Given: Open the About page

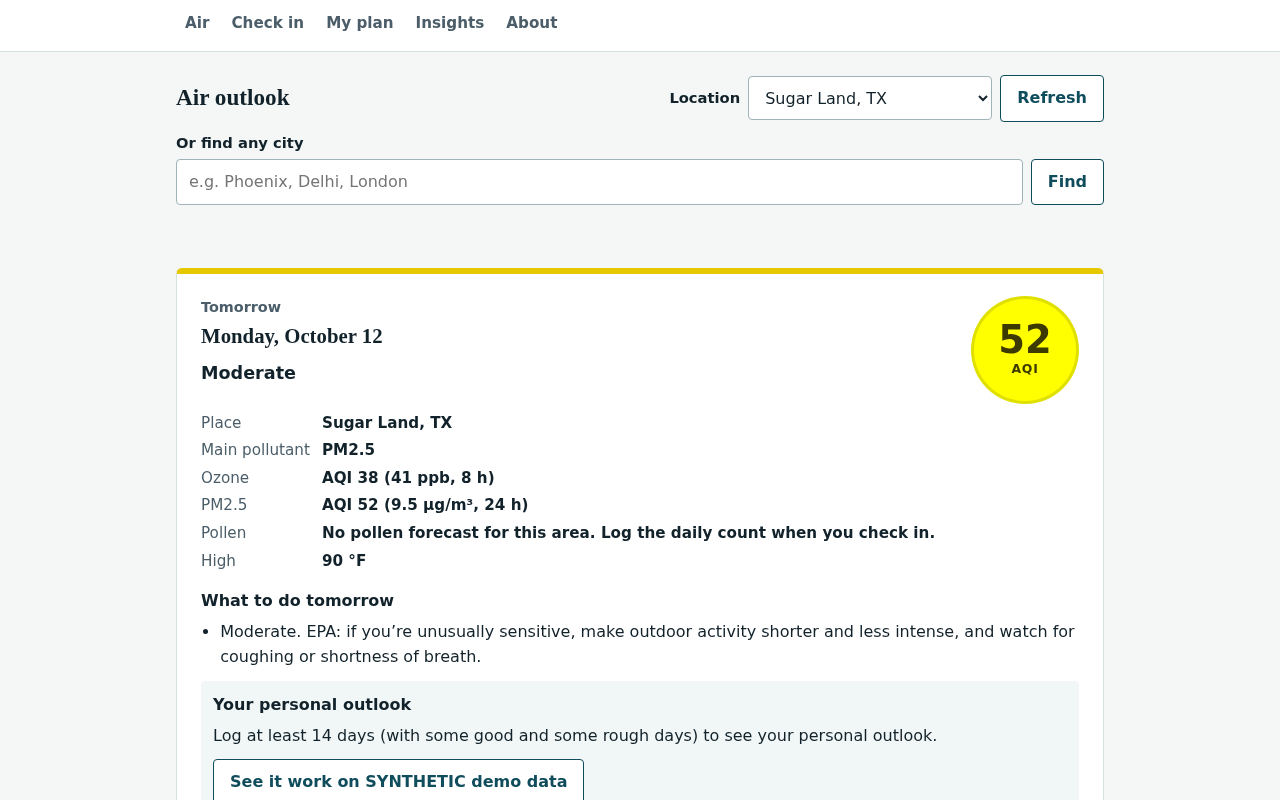Looking at the screenshot, I should tap(532, 23).
